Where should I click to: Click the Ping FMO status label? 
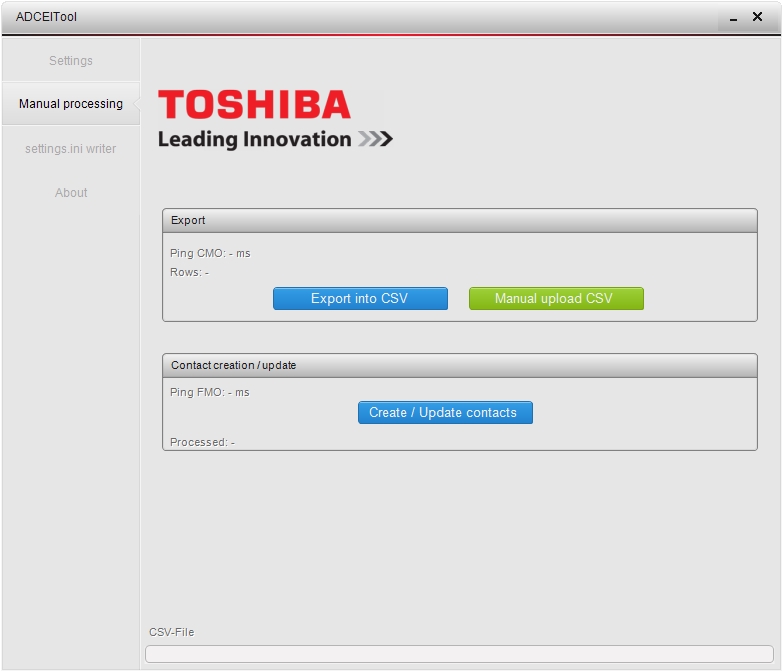(x=209, y=393)
